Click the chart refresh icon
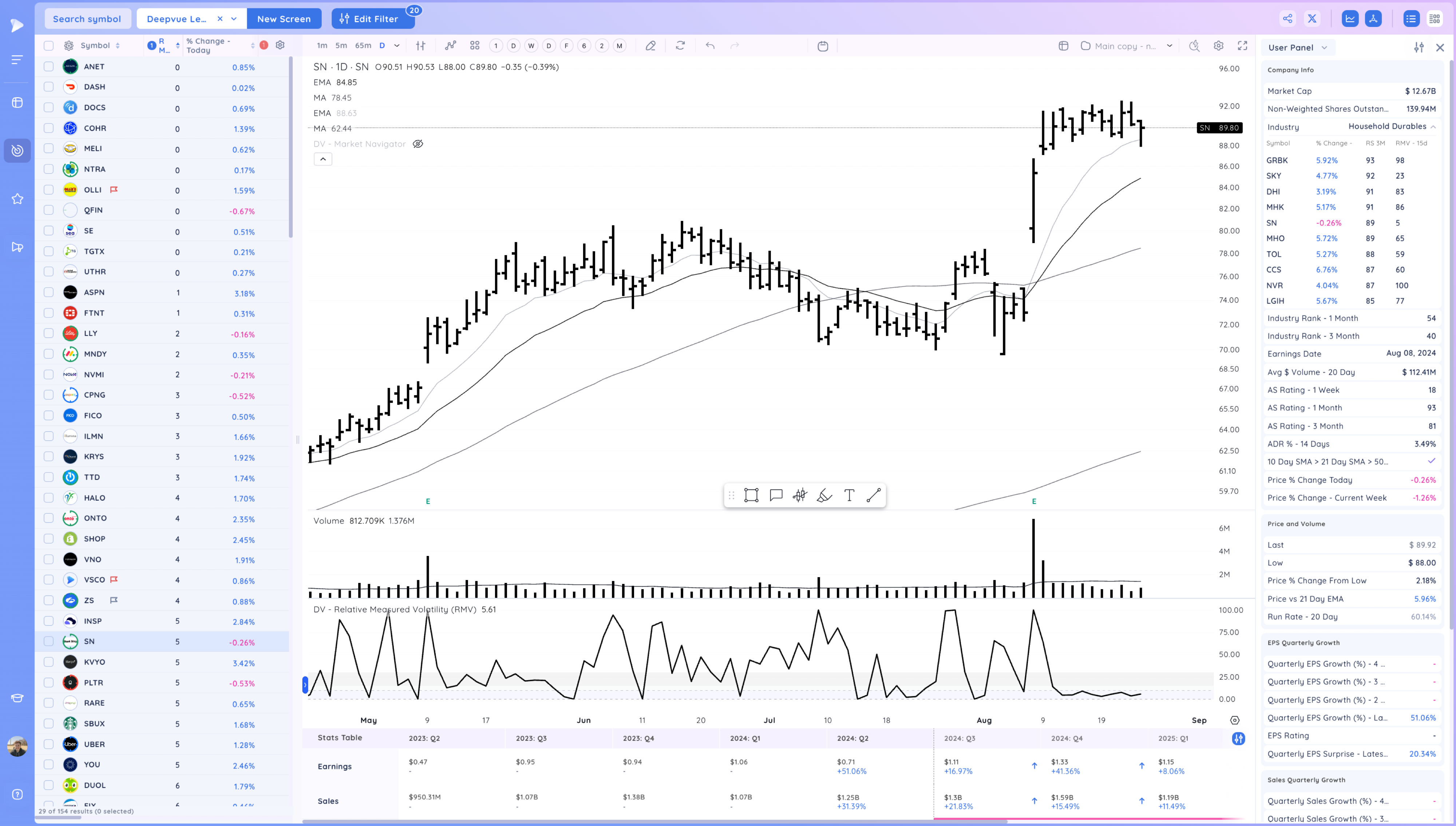The width and height of the screenshot is (1456, 826). click(680, 45)
